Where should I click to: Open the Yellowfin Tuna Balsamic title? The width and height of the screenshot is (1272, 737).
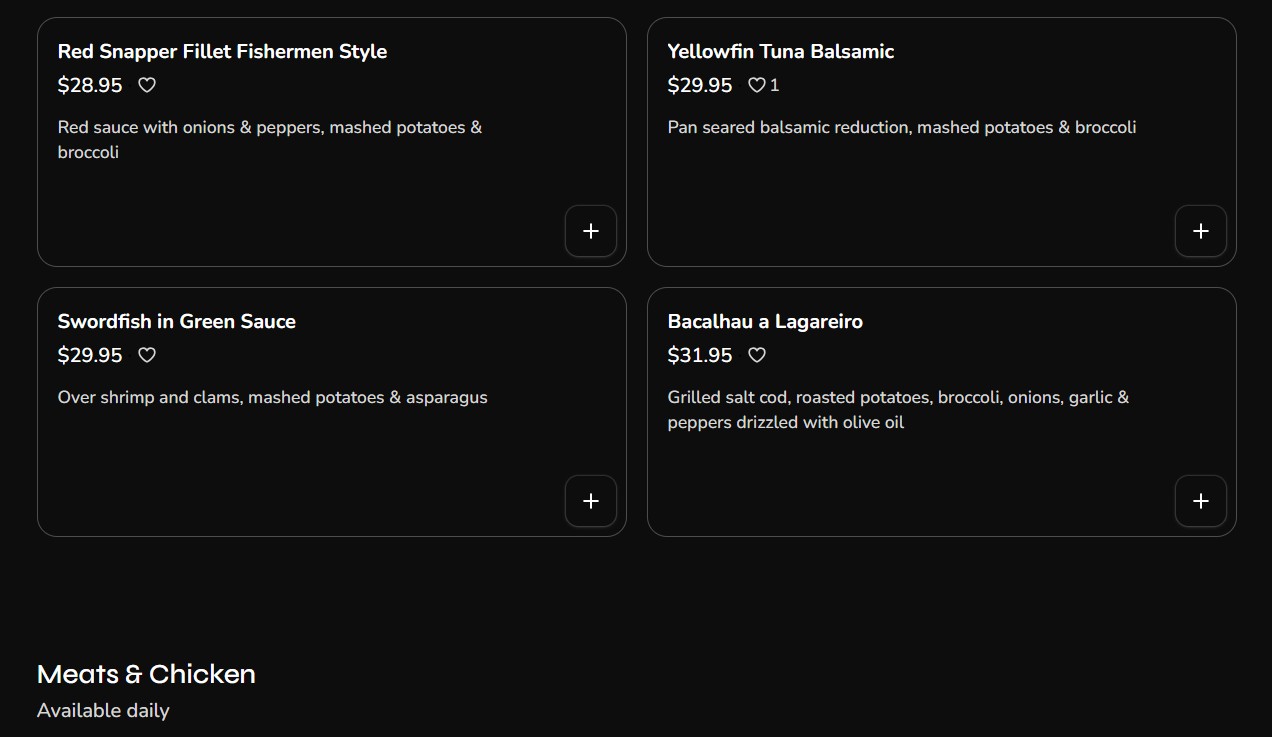click(780, 51)
